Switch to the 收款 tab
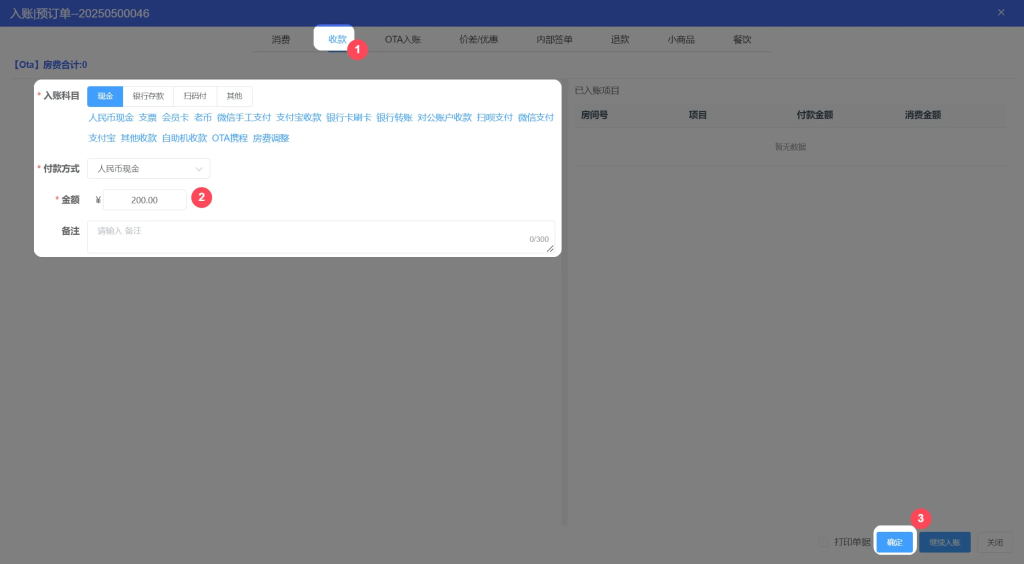1024x564 pixels. pyautogui.click(x=337, y=39)
